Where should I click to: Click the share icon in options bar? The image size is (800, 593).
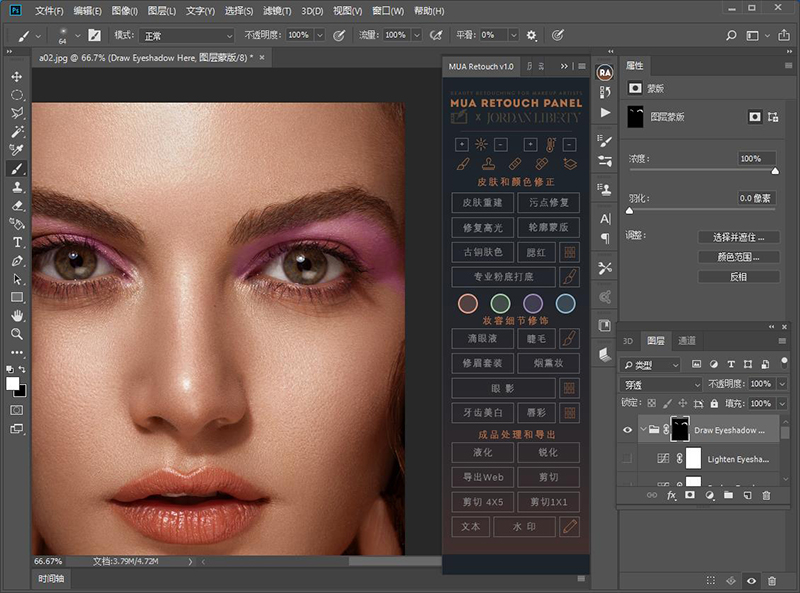784,35
